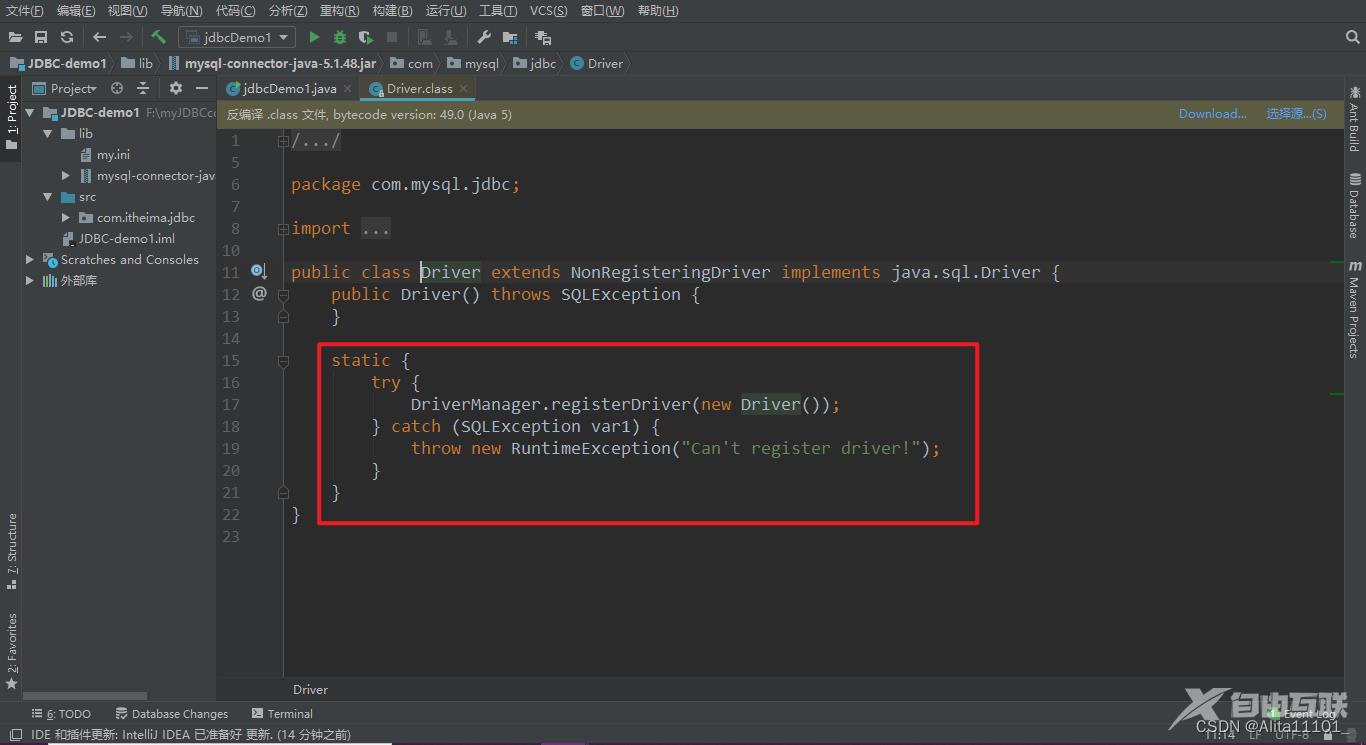Open the Z: Structure side tool window
The height and width of the screenshot is (745, 1366).
point(11,550)
